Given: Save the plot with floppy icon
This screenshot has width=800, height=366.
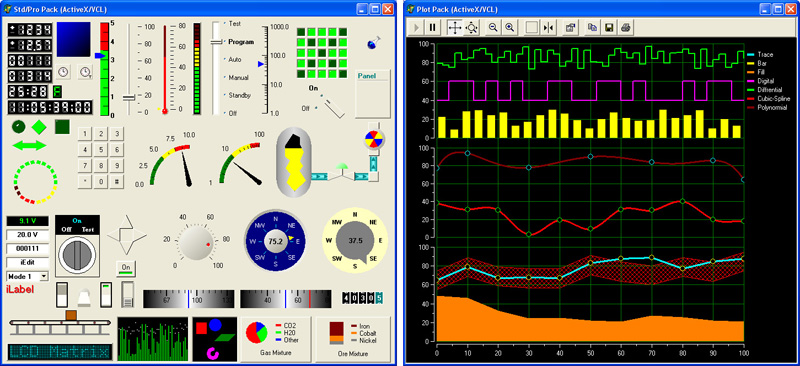Looking at the screenshot, I should [x=609, y=28].
